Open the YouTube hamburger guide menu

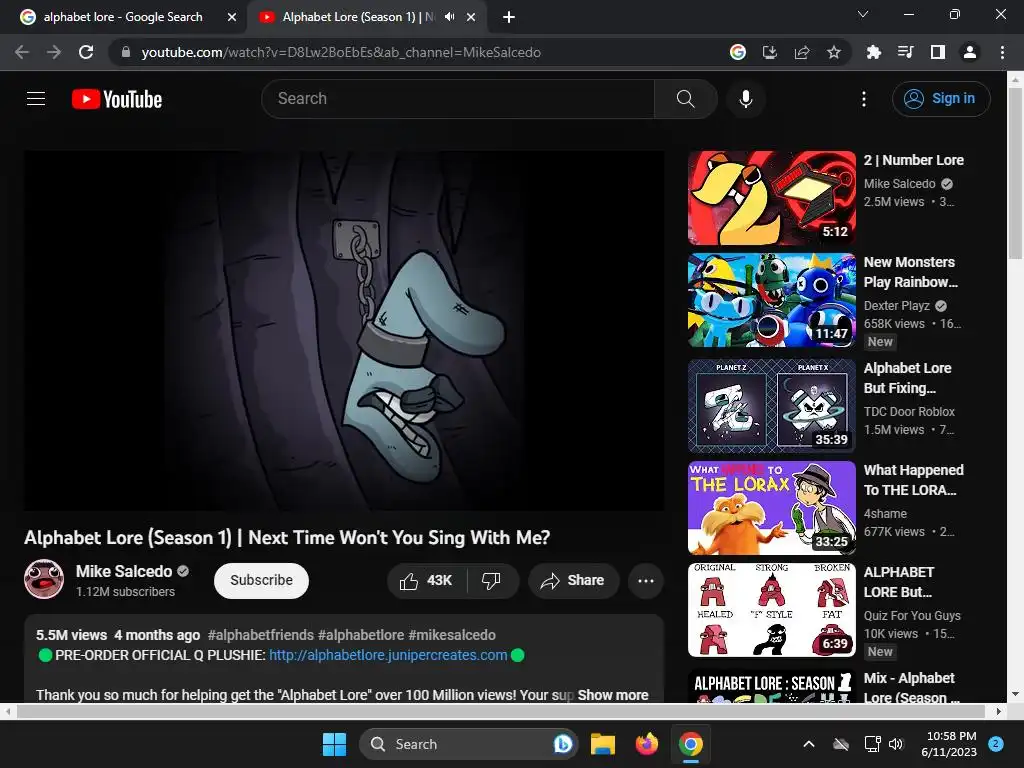36,99
